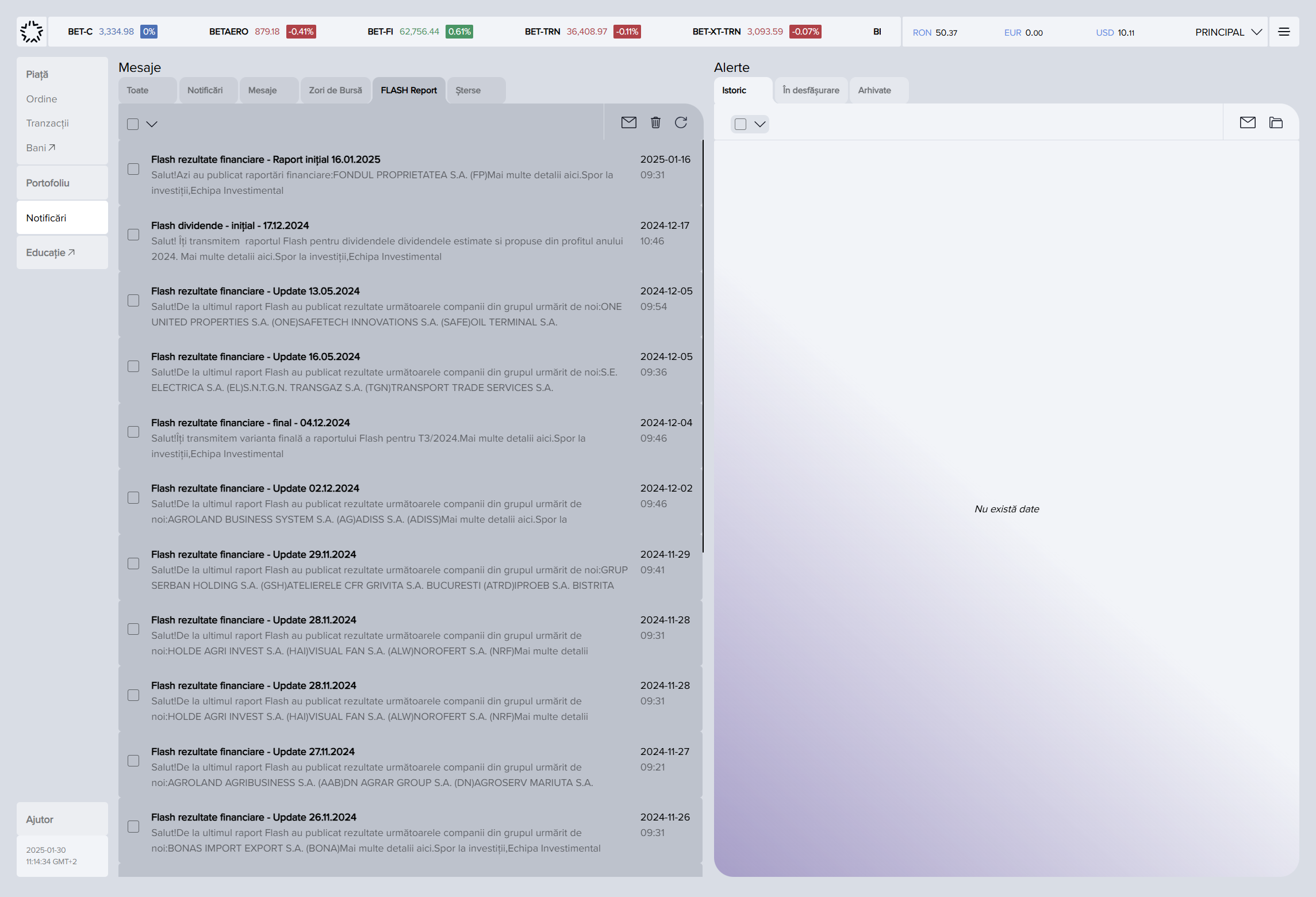Switch to Notificări messages tab
Image resolution: width=1316 pixels, height=897 pixels.
tap(209, 90)
